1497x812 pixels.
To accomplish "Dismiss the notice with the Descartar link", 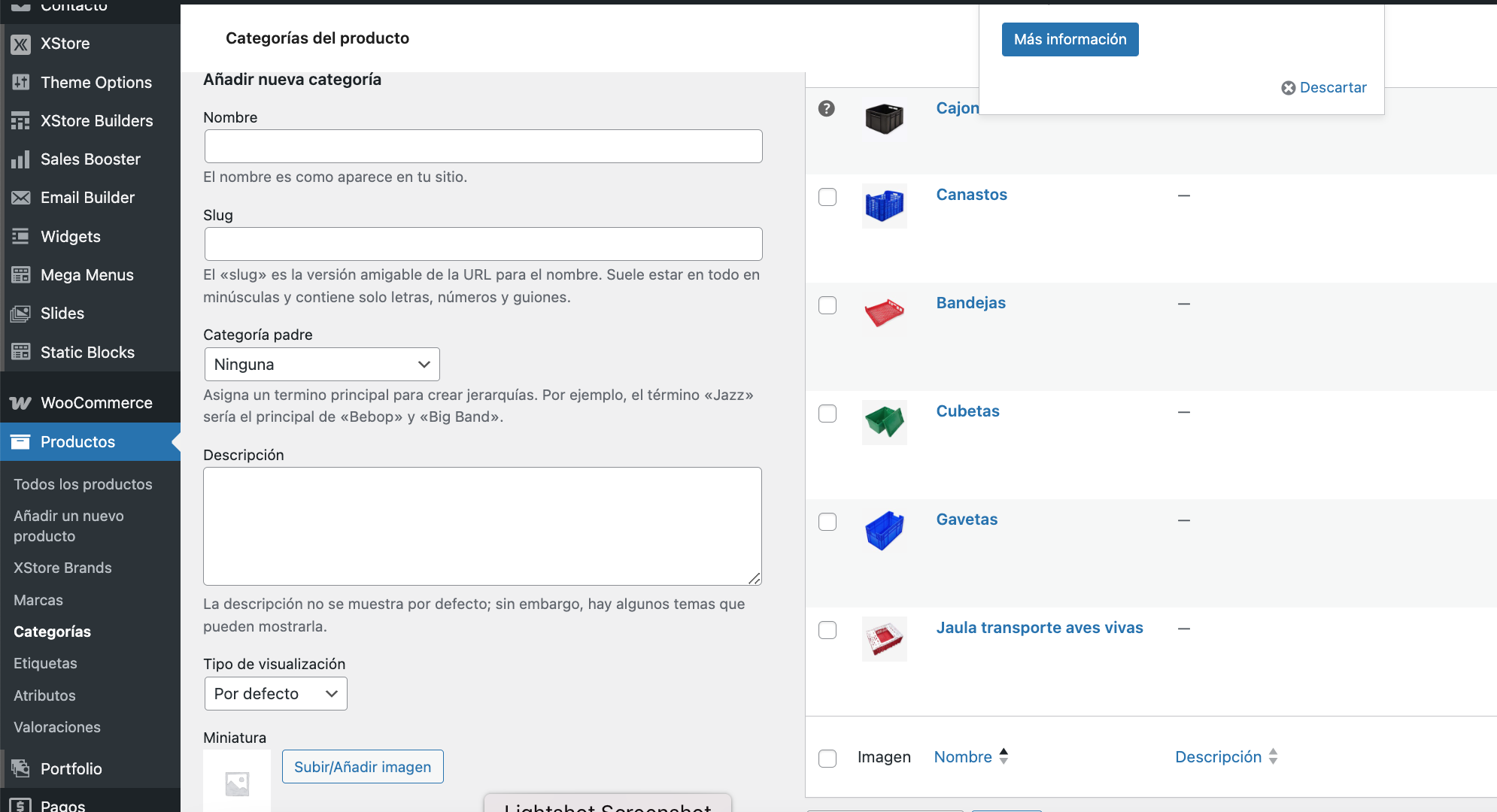I will click(x=1324, y=87).
